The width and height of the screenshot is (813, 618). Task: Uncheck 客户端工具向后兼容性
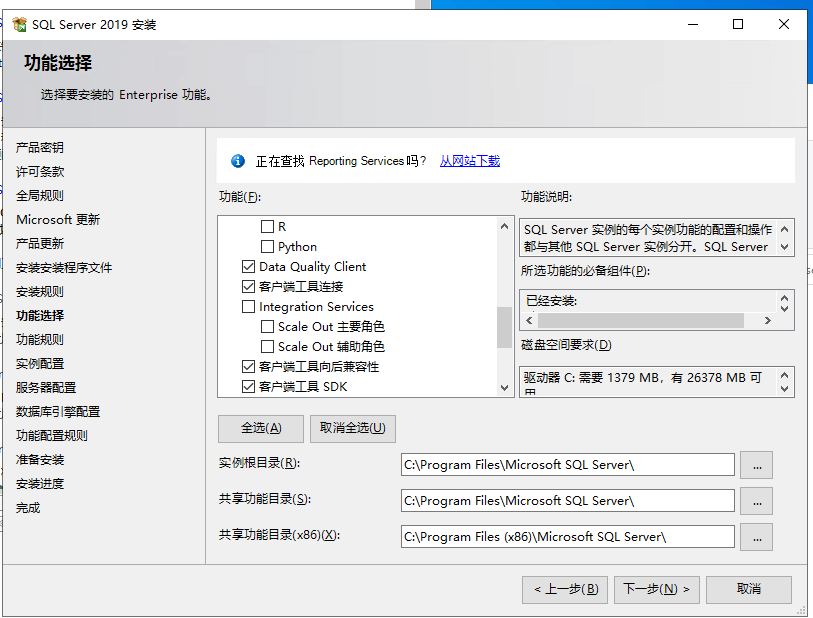point(248,367)
